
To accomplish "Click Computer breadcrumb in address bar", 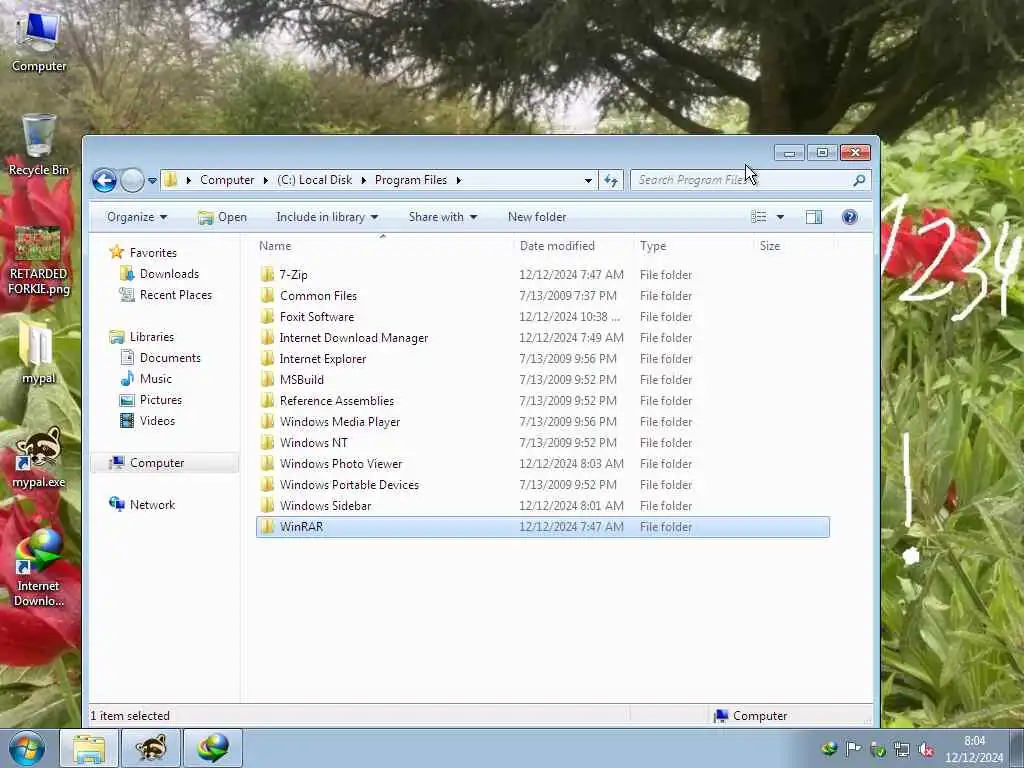I will 227,180.
